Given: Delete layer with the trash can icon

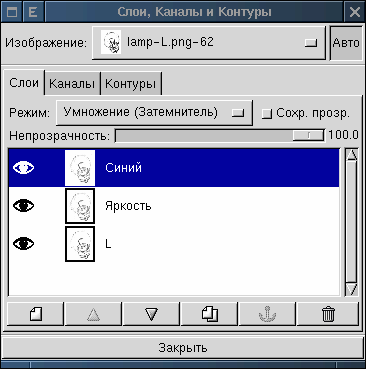Looking at the screenshot, I should pos(328,314).
